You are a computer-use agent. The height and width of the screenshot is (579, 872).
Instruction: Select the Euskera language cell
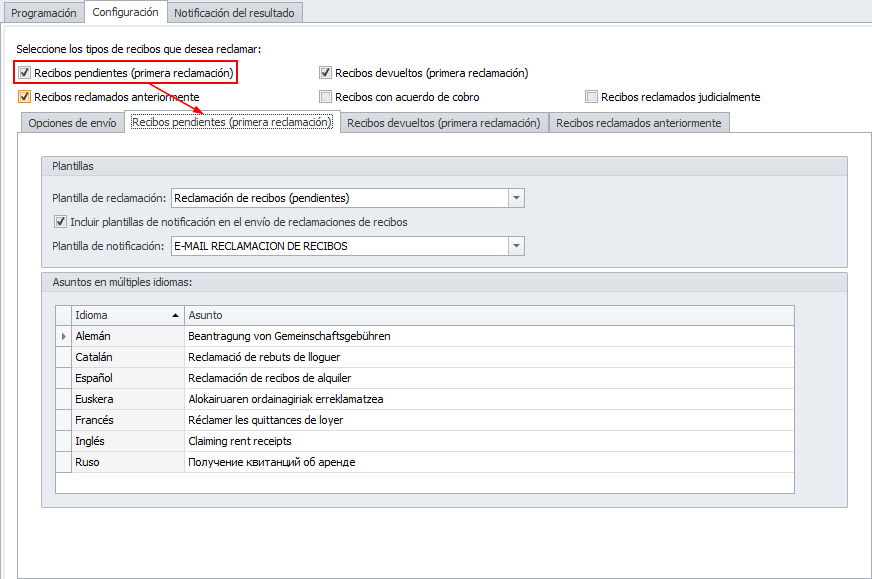tap(128, 399)
